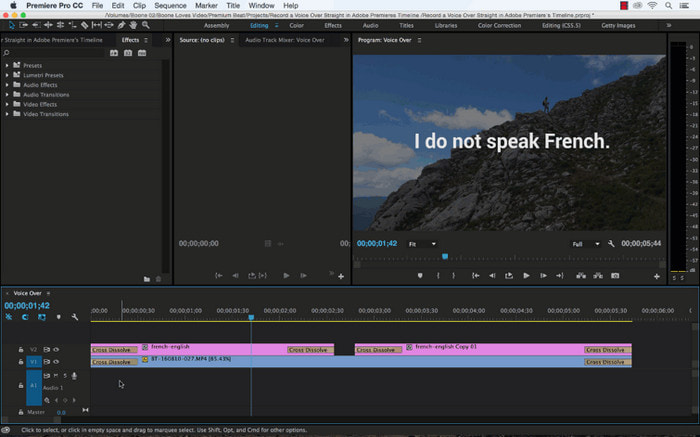Viewport: 700px width, 437px height.
Task: Click the Program monitor playhead marker
Action: (445, 256)
